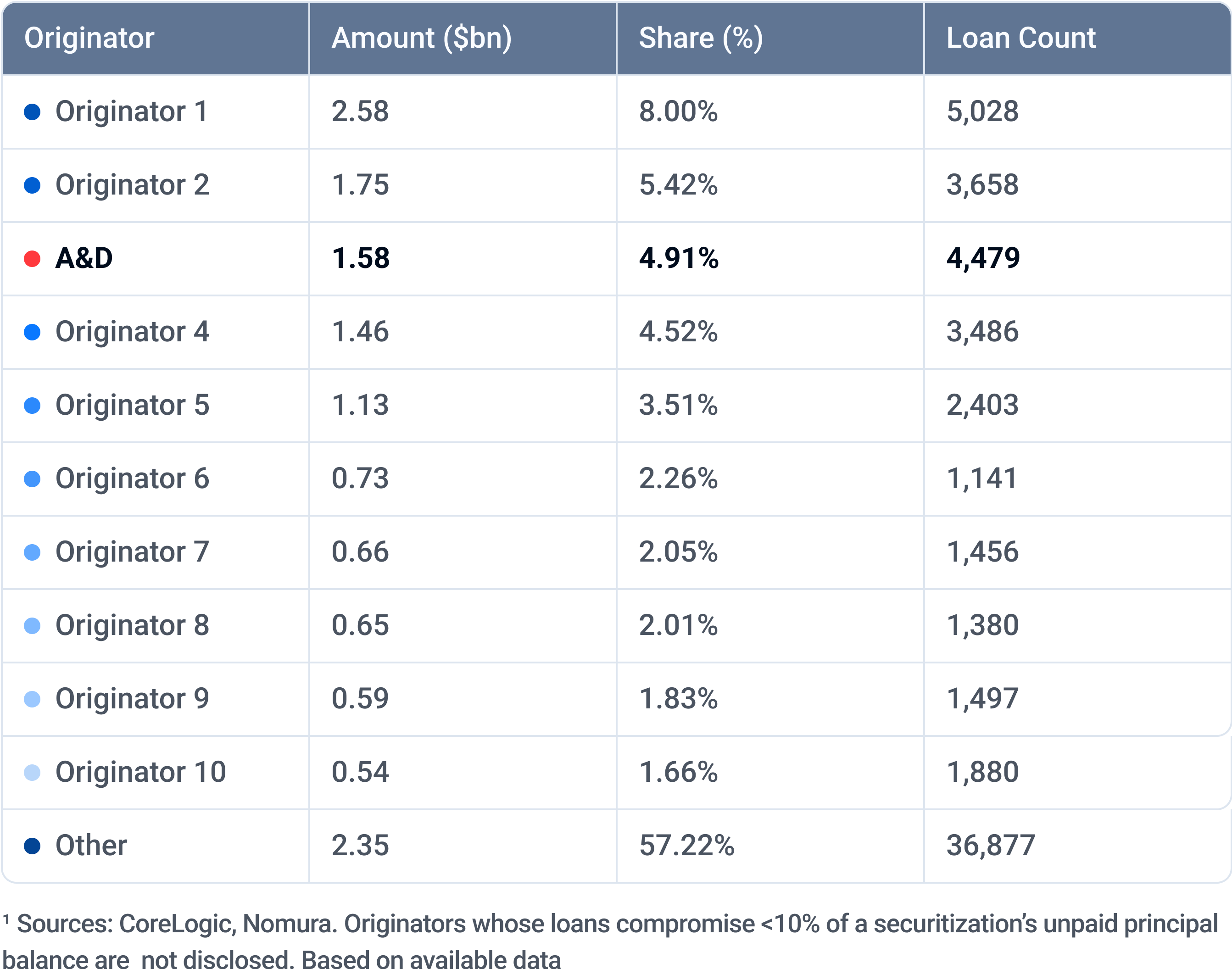
Task: Click the blue dot next to Originator 1
Action: tap(32, 112)
